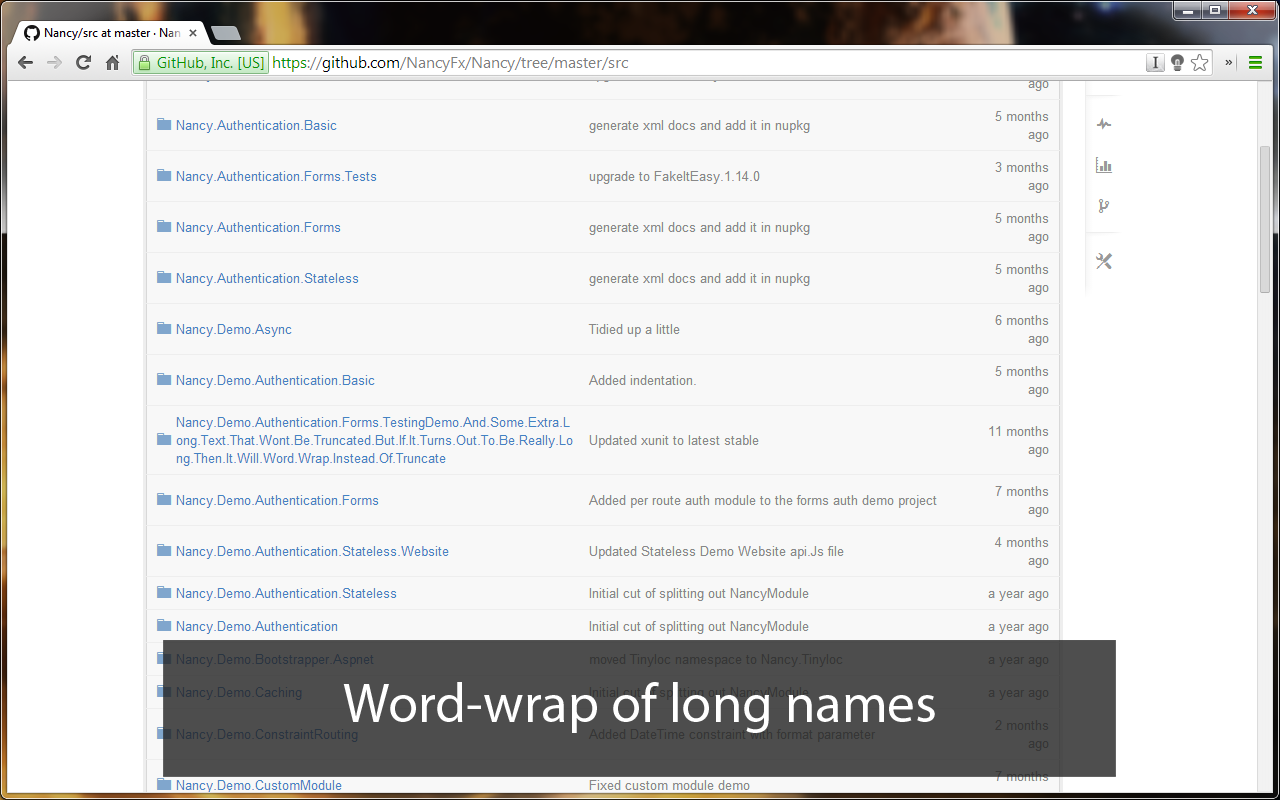This screenshot has width=1280, height=800.
Task: Click commit message in Nancy.Demo.Authentication.Stateless row
Action: coord(699,593)
